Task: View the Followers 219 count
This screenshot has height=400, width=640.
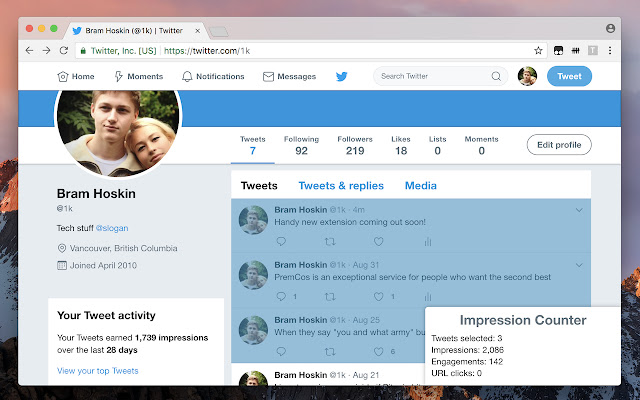Action: click(355, 145)
